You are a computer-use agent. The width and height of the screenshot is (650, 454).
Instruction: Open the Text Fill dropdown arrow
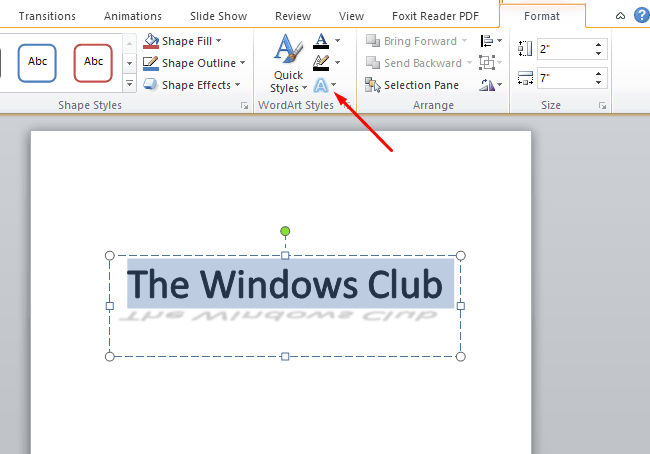tap(337, 41)
